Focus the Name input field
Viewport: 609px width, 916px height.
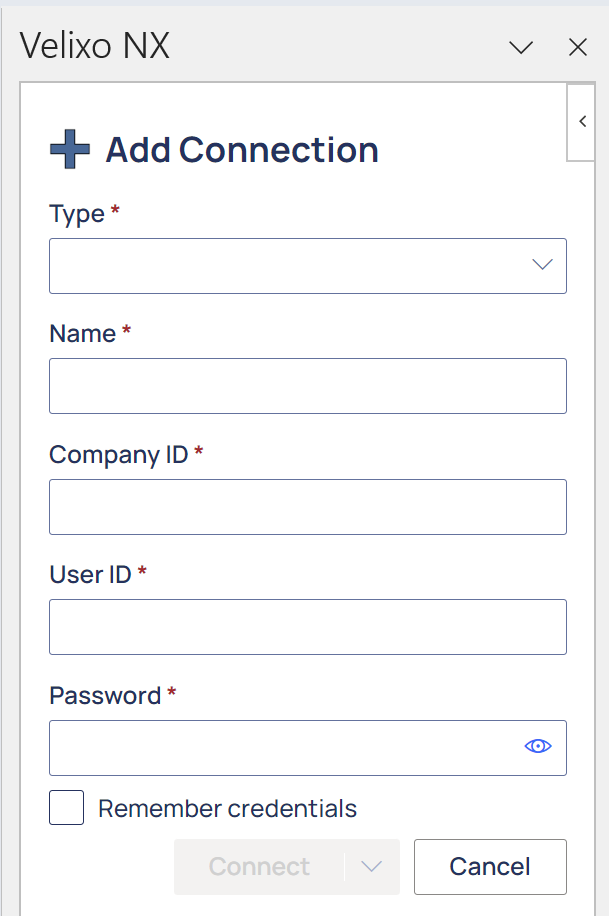coord(308,386)
